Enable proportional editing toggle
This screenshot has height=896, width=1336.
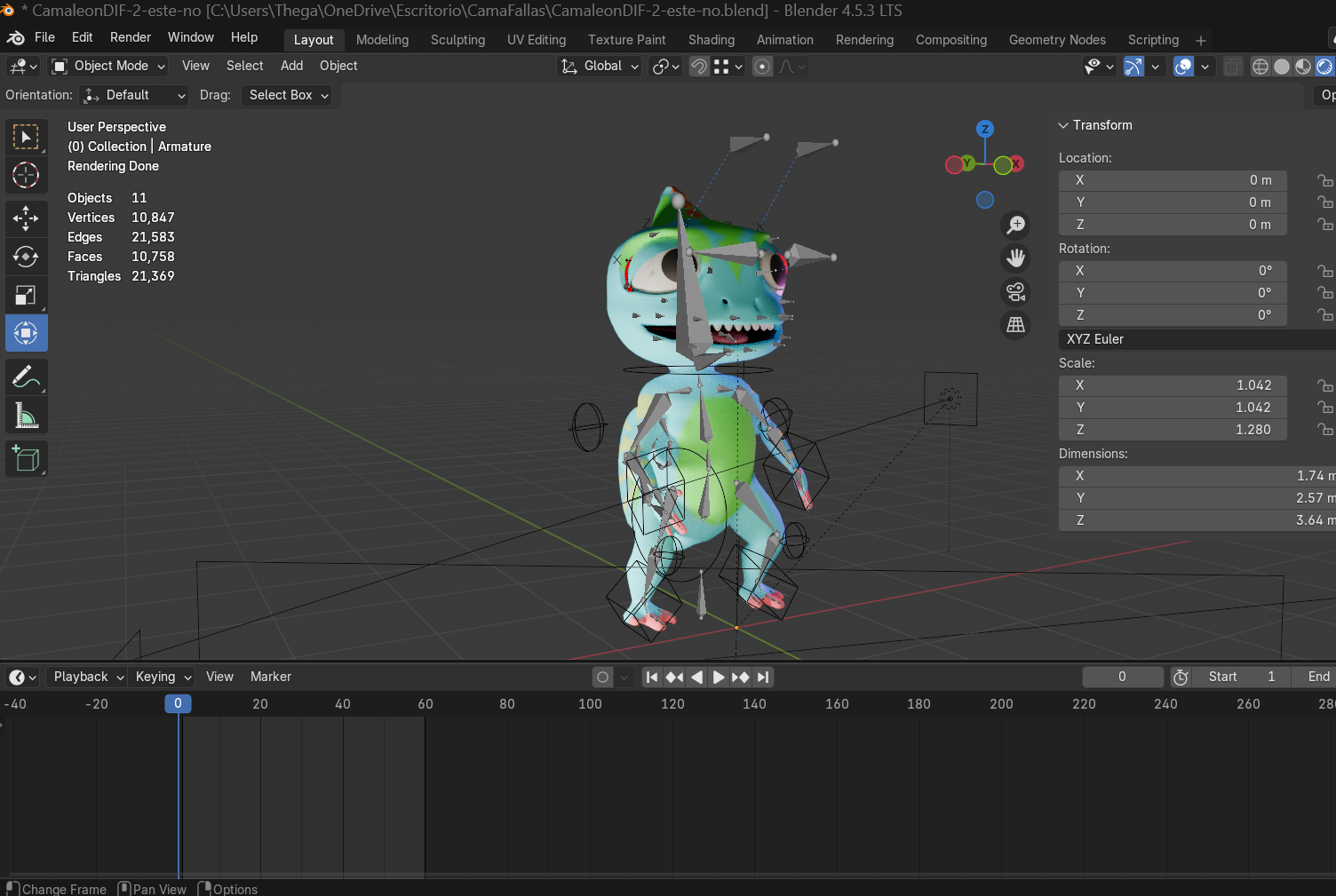[762, 67]
